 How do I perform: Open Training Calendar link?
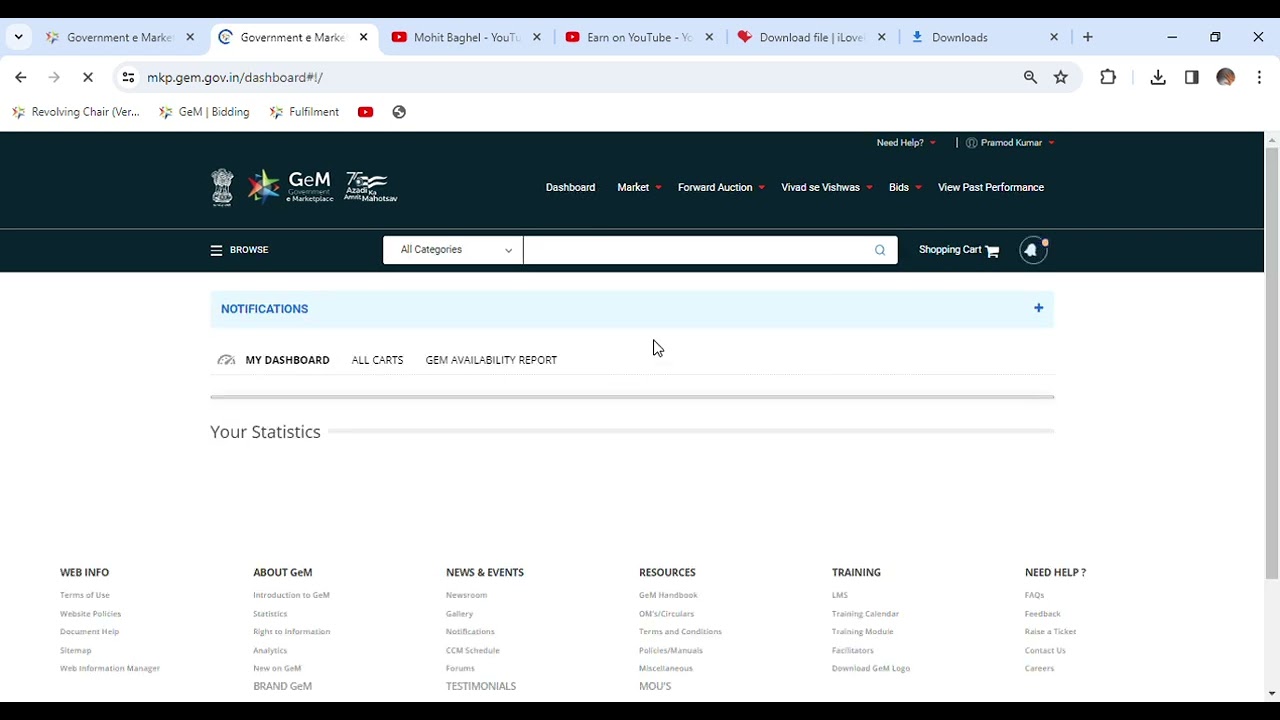(x=865, y=614)
